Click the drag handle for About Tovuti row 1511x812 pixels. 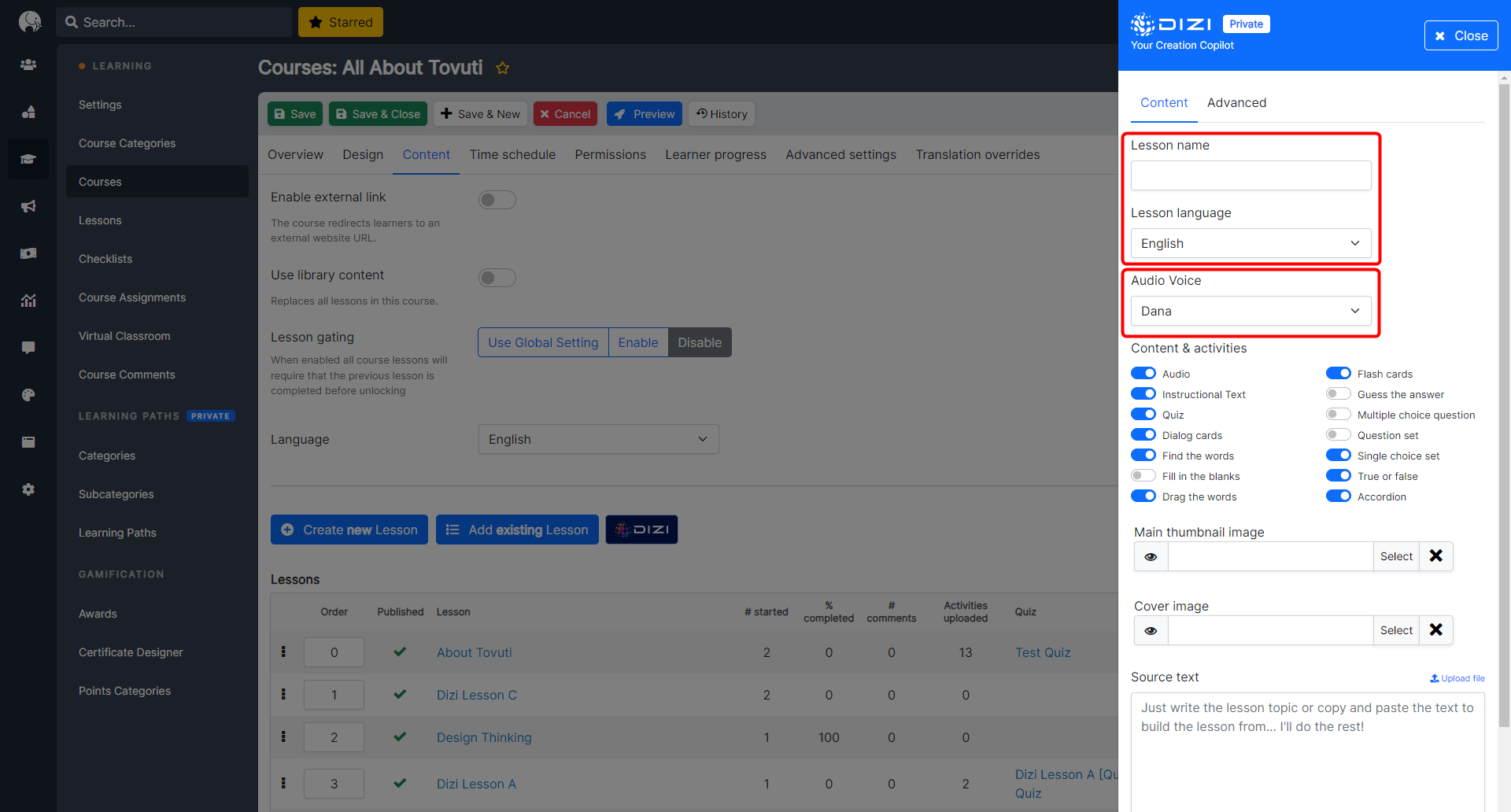[283, 651]
